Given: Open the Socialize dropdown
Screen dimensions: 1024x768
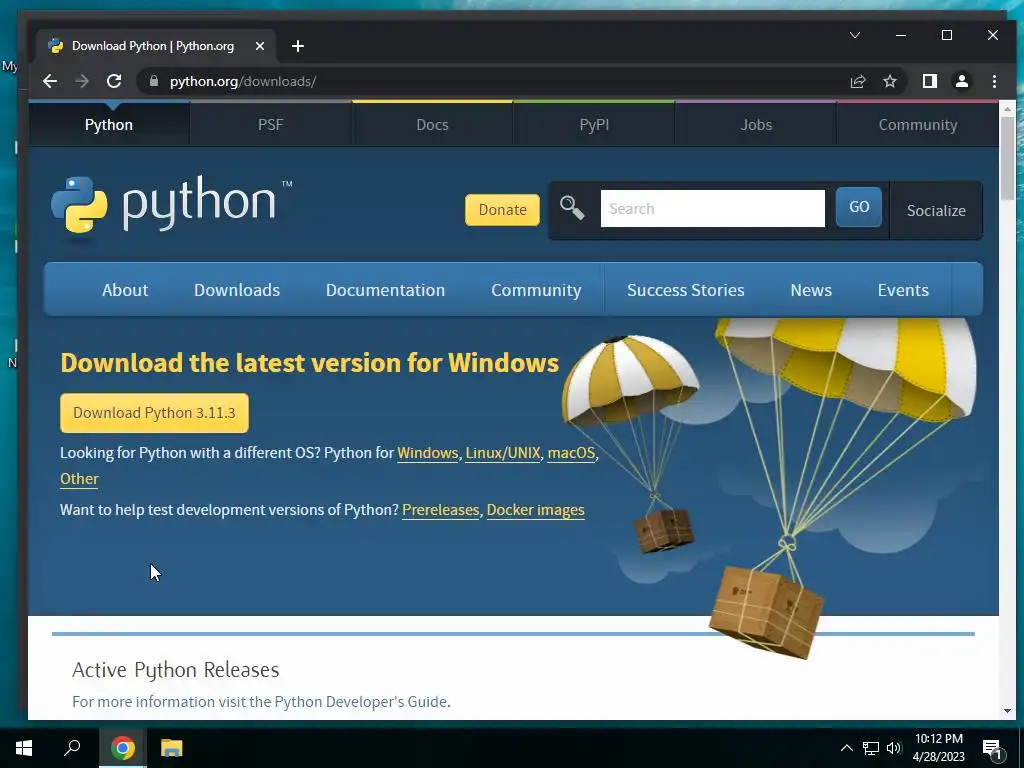Looking at the screenshot, I should [x=936, y=210].
